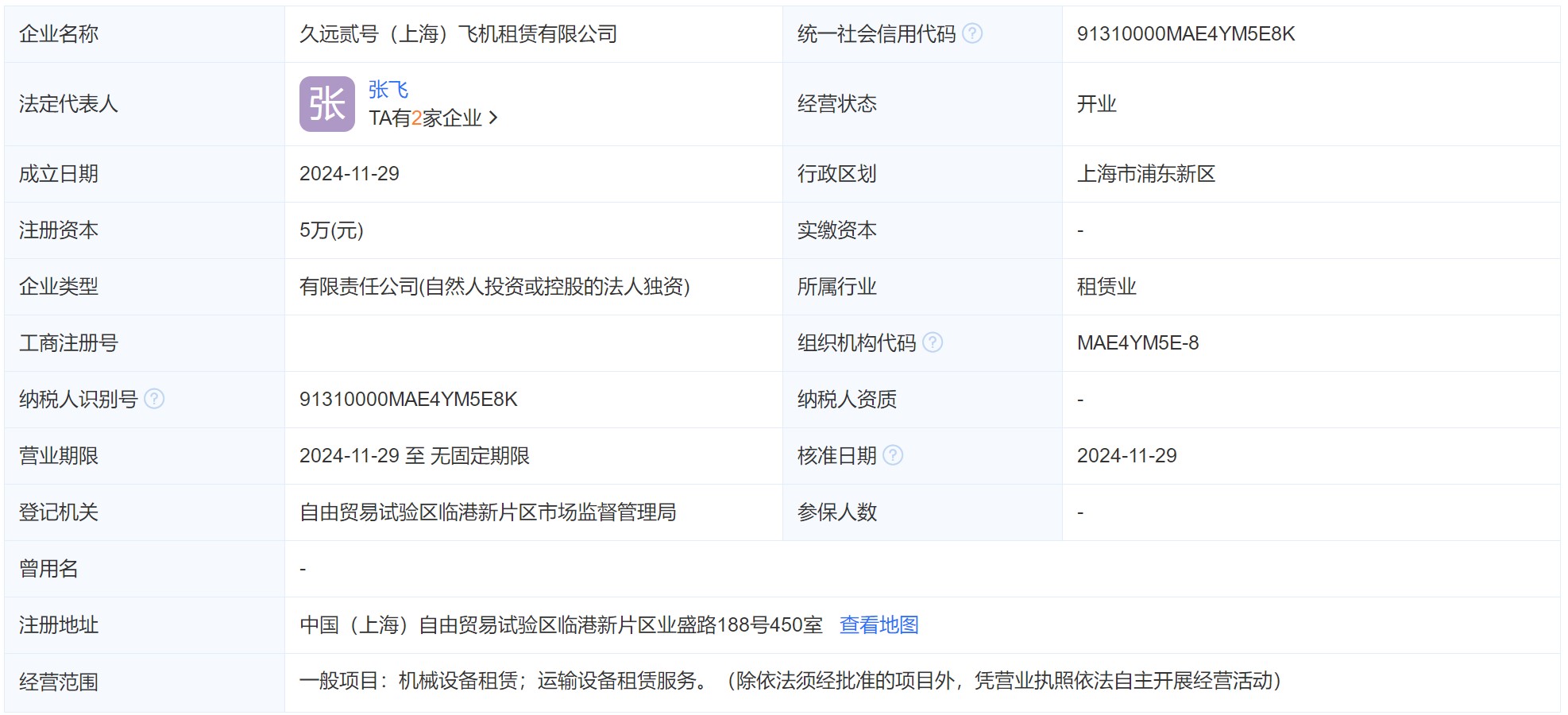Image resolution: width=1568 pixels, height=715 pixels.
Task: Click help icon beside 纳税人识别号
Action: click(154, 399)
